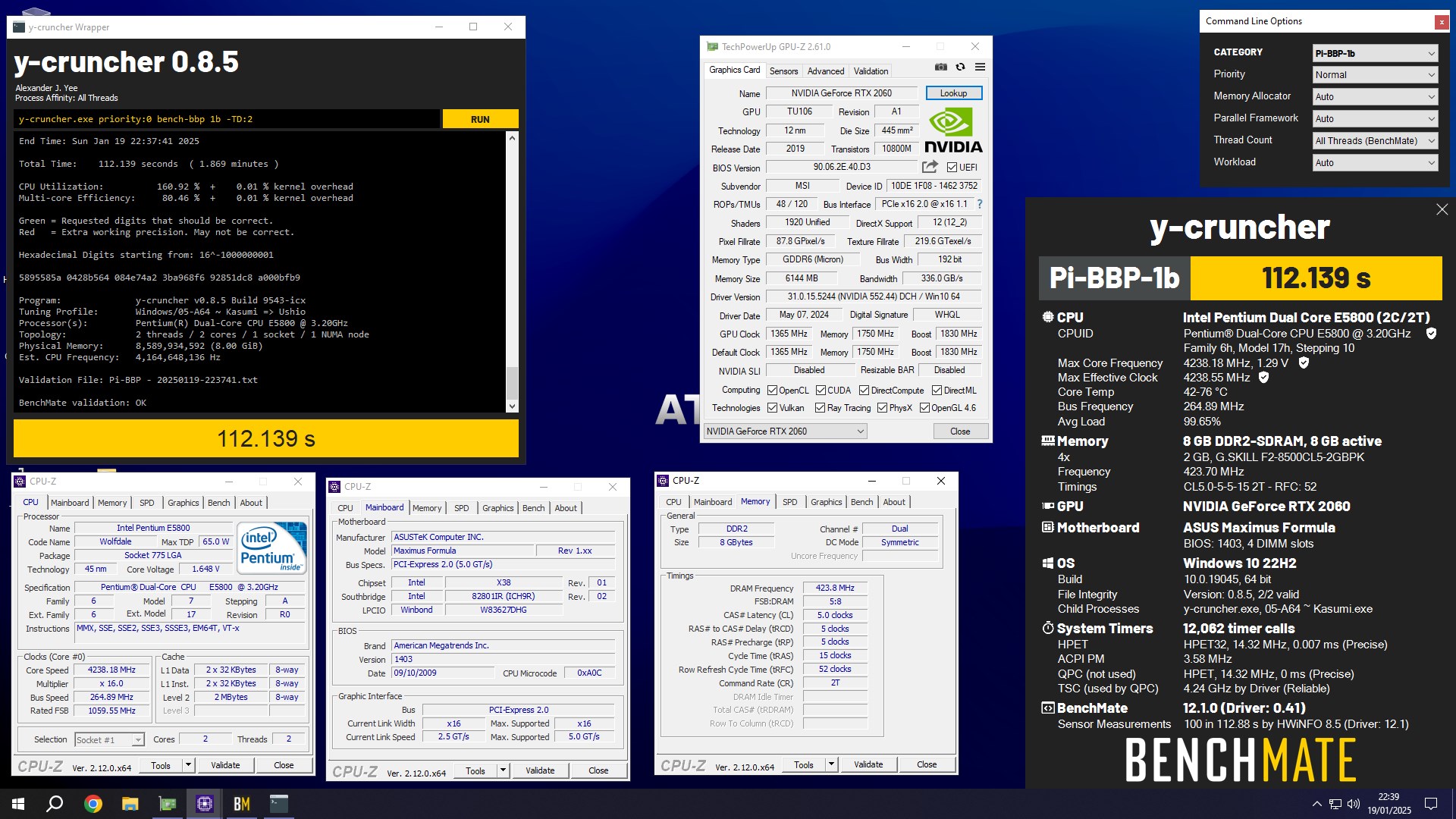1456x819 pixels.
Task: Toggle the DirectML checkbox
Action: point(937,391)
